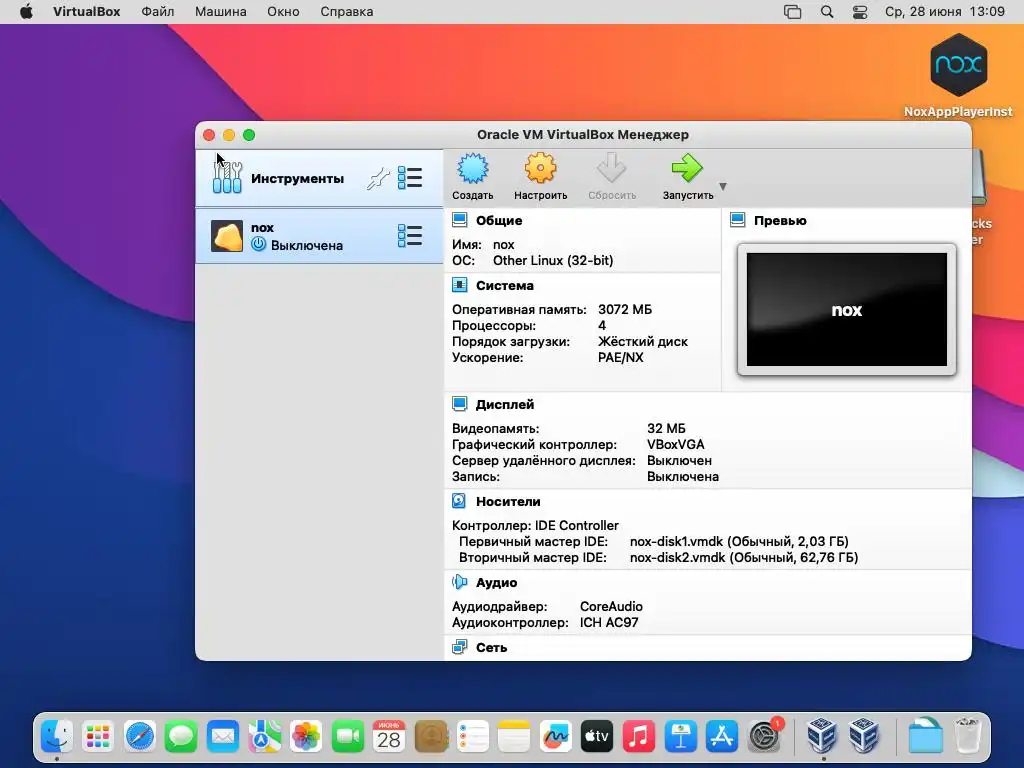The width and height of the screenshot is (1024, 768).
Task: Open Notes from the Dock
Action: pos(514,737)
